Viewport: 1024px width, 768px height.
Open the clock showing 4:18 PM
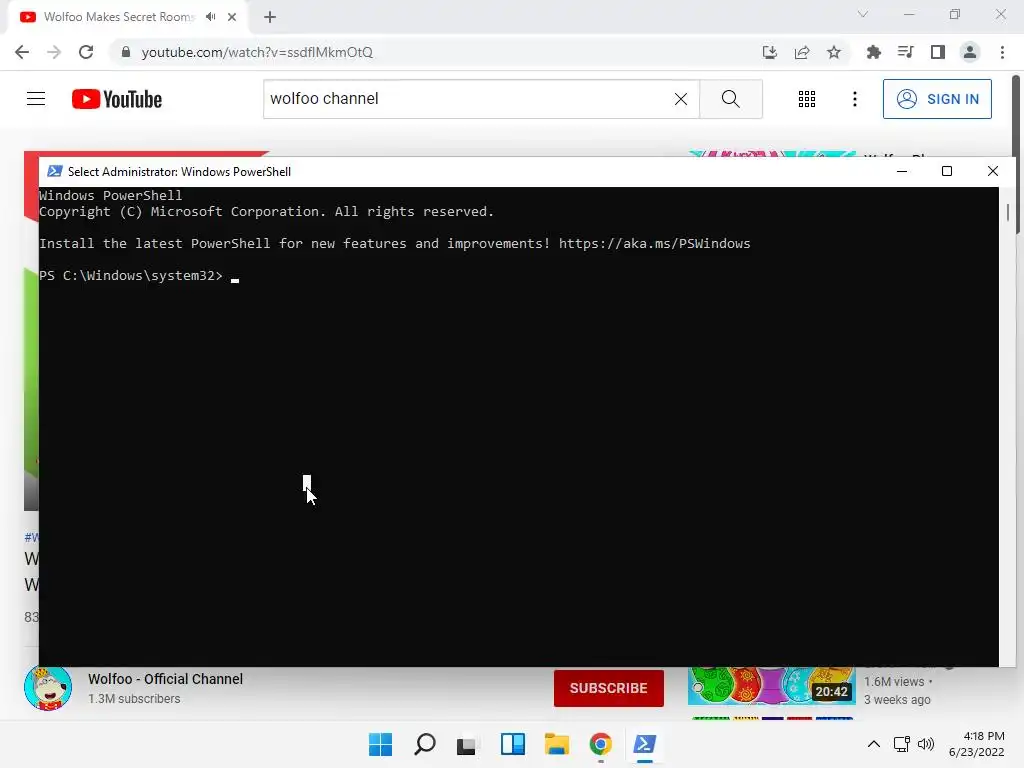977,744
